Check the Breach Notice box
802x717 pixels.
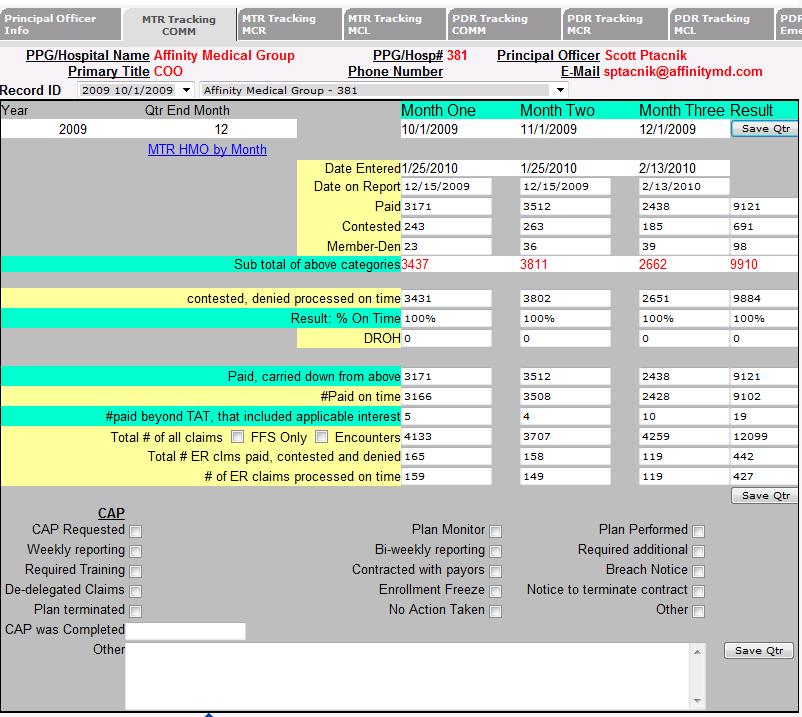[x=699, y=571]
